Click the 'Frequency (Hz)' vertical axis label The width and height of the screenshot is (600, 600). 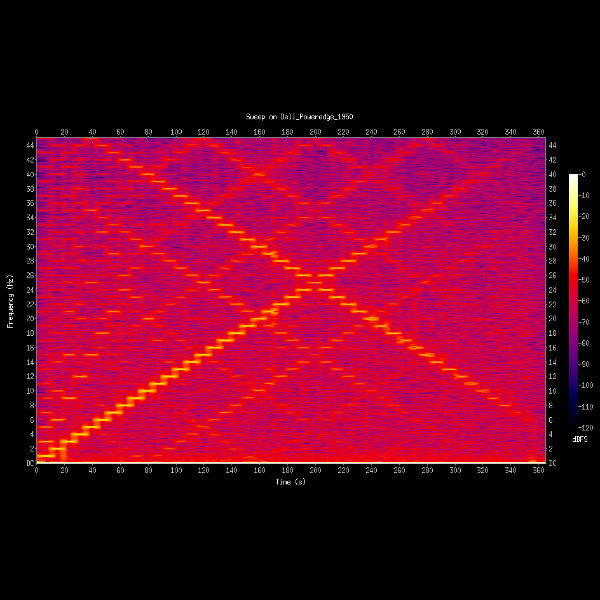(x=10, y=300)
